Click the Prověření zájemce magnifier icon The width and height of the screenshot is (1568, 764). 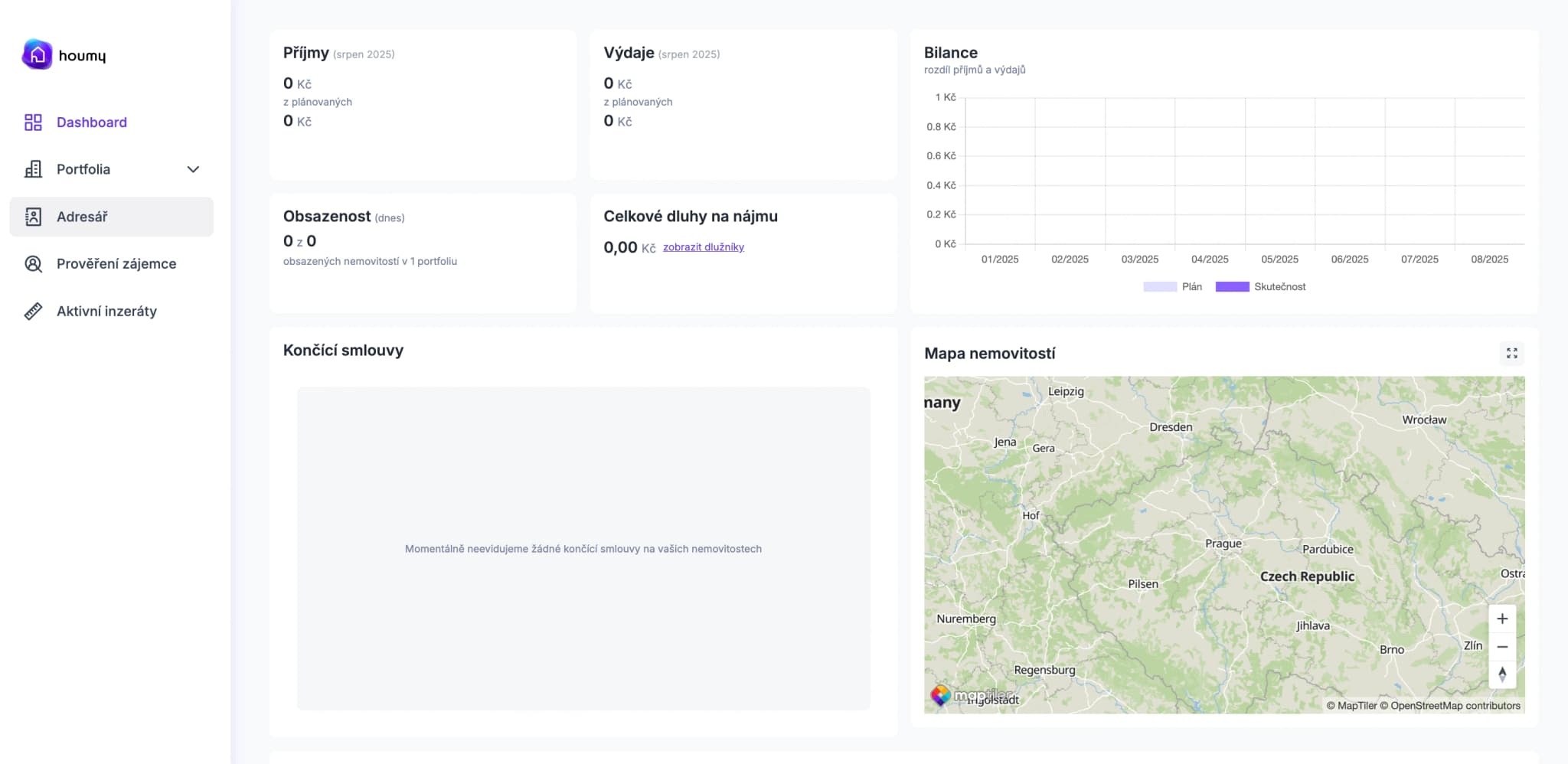click(33, 263)
